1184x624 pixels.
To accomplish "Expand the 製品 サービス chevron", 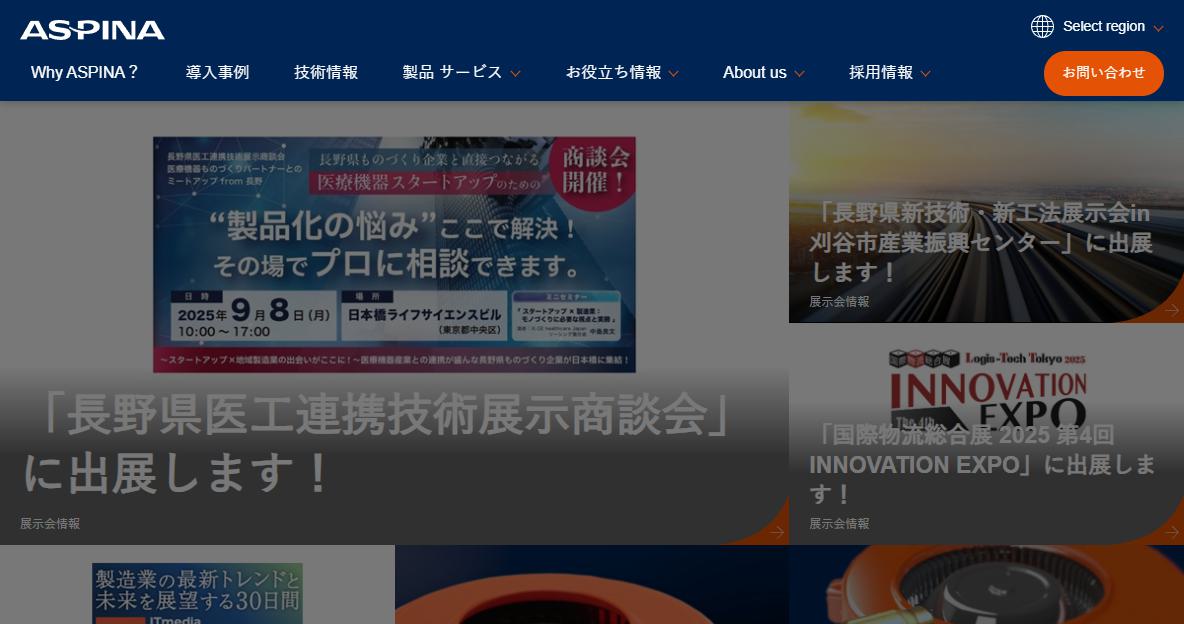I will click(515, 74).
